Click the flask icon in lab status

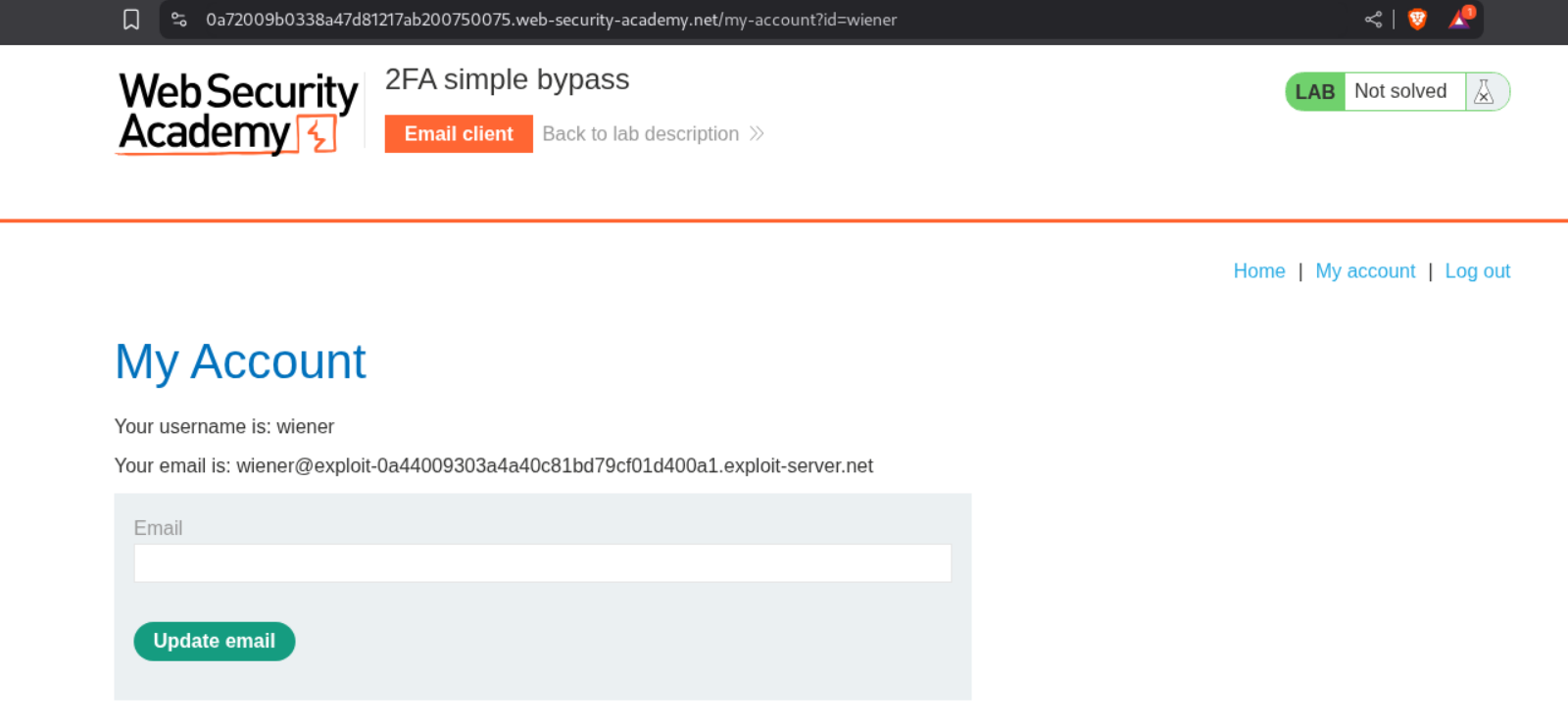pyautogui.click(x=1484, y=92)
